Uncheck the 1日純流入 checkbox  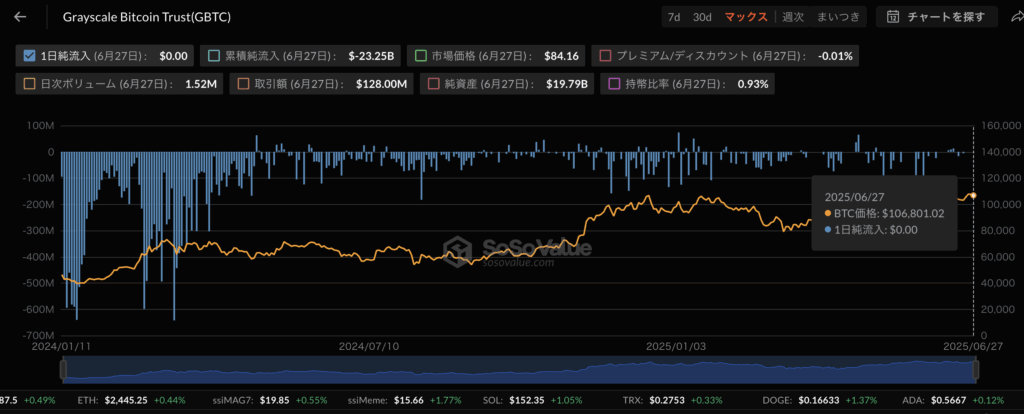tap(28, 56)
